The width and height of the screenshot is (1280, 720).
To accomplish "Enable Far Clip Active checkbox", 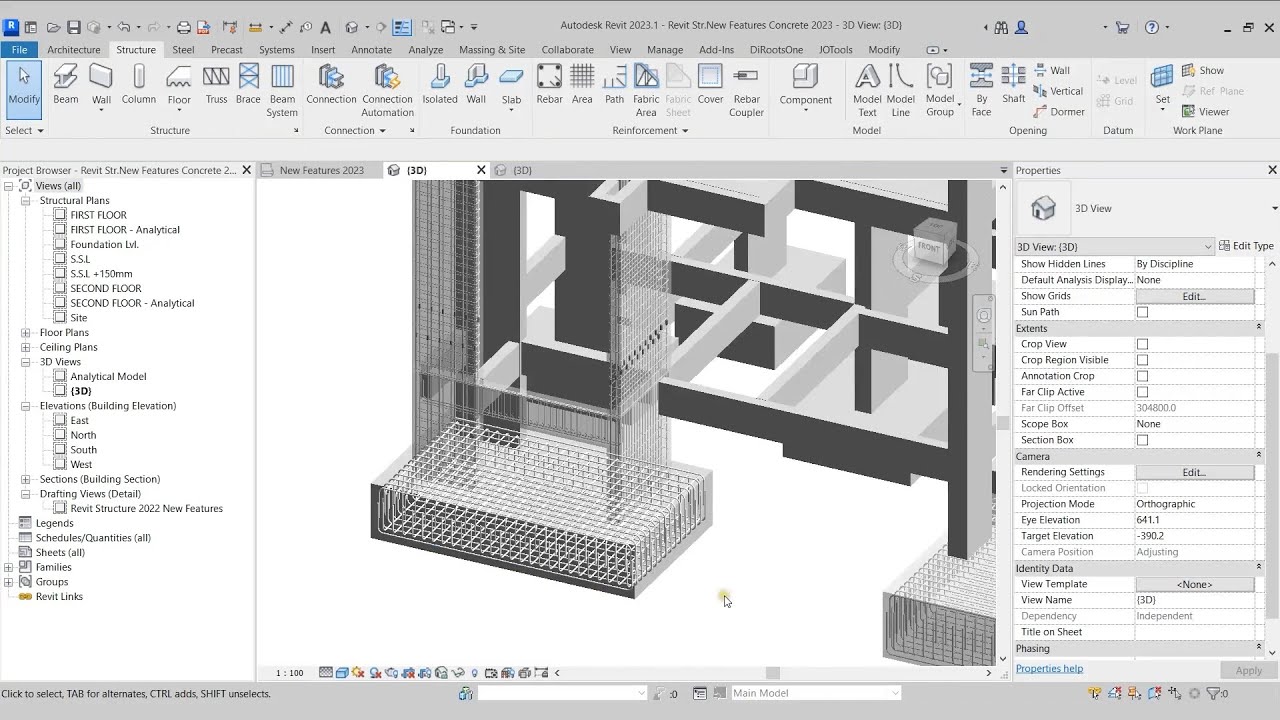I will click(1142, 392).
